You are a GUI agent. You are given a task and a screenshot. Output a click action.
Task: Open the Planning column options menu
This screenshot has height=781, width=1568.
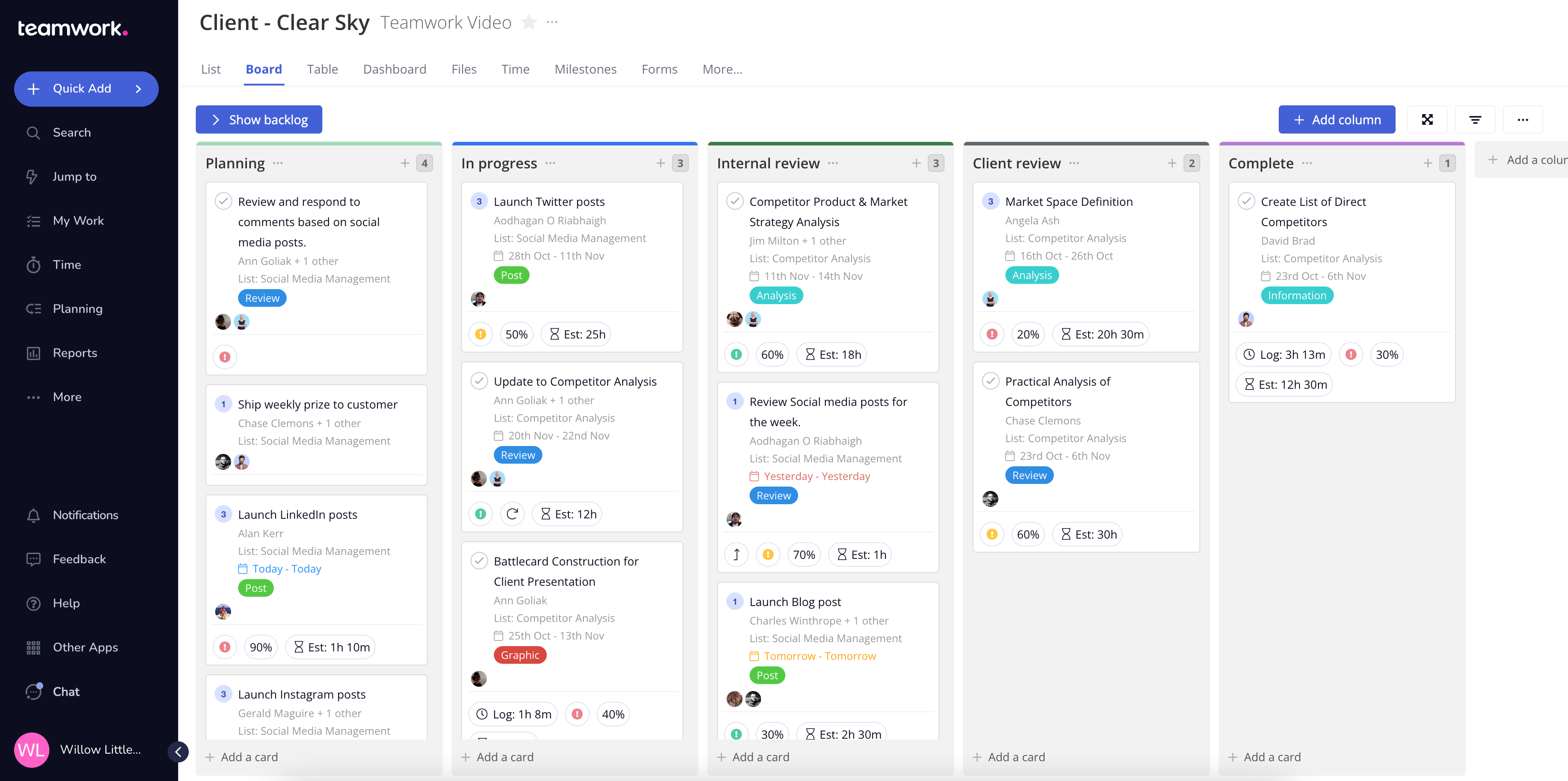(277, 163)
